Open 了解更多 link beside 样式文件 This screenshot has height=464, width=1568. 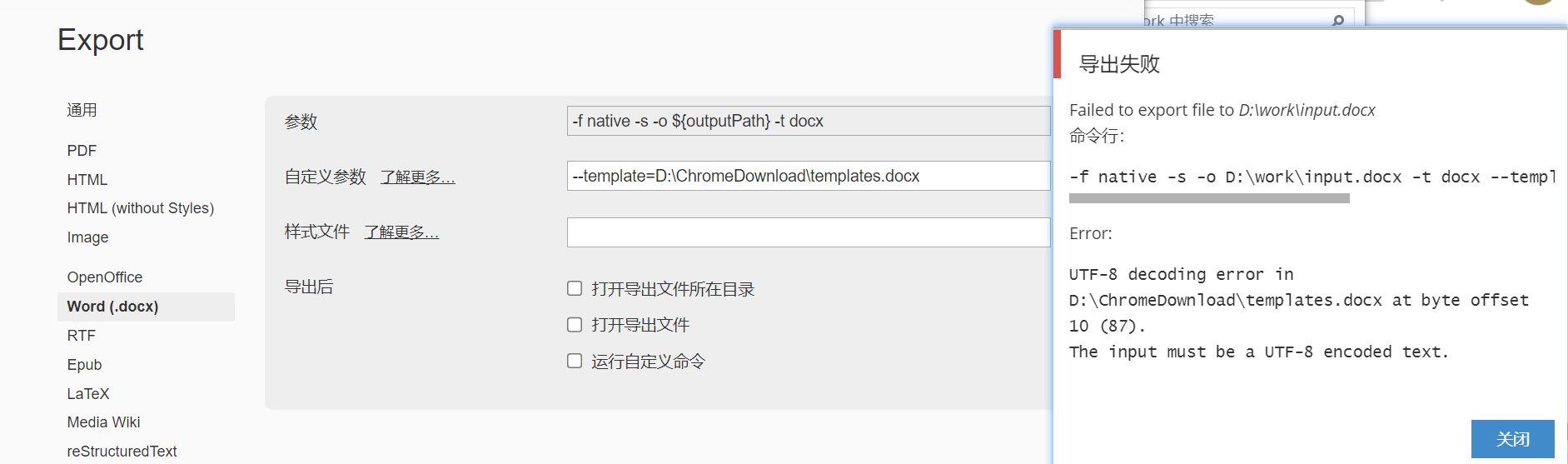[x=401, y=232]
